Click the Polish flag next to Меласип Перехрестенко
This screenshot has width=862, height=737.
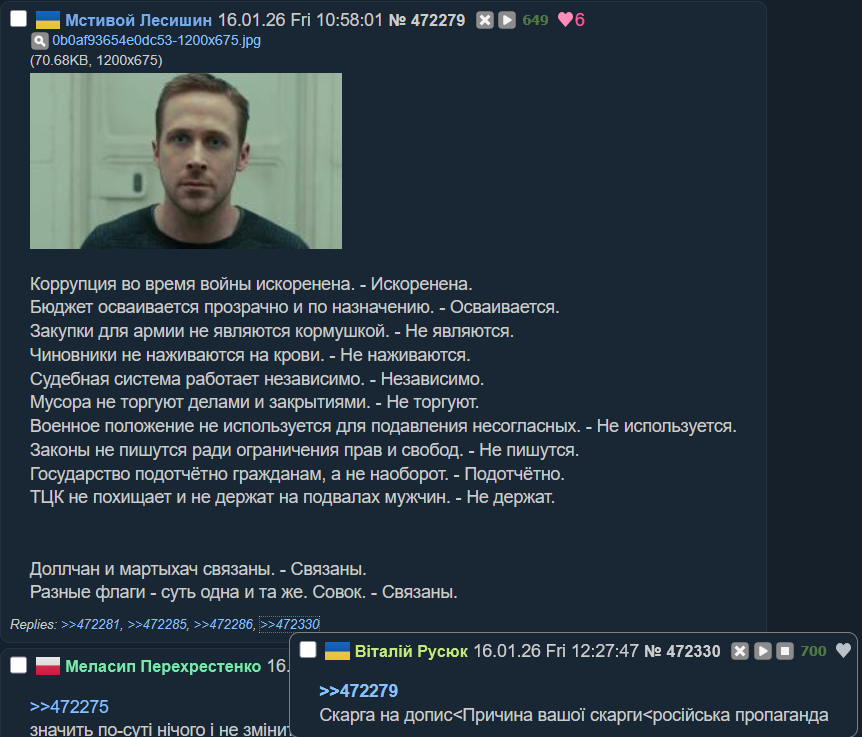pos(48,666)
